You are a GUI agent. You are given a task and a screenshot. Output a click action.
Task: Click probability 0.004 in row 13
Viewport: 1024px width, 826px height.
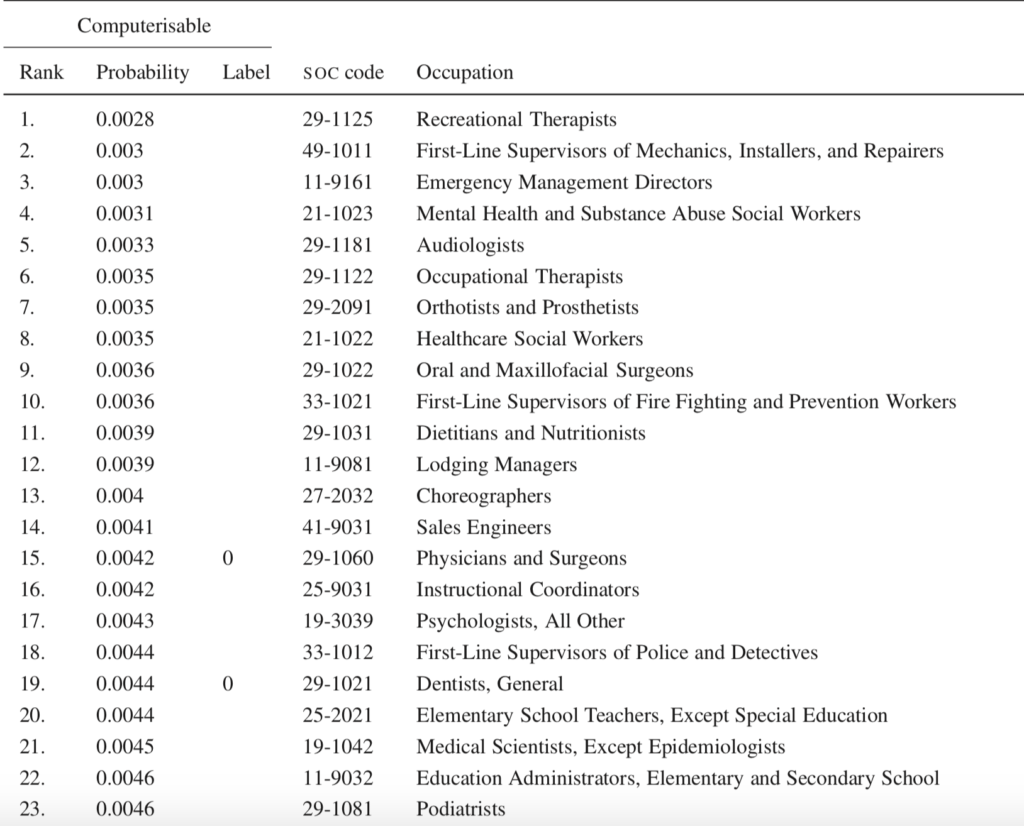120,496
